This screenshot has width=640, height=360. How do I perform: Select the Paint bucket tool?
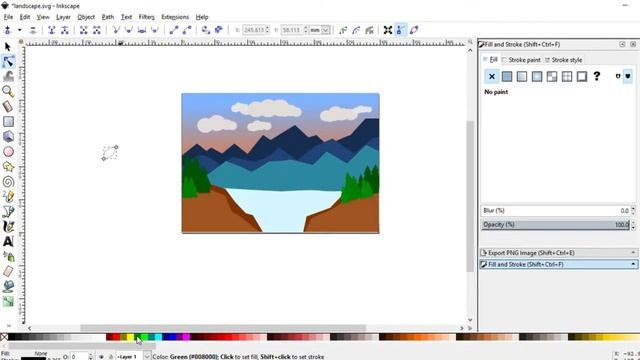[8, 287]
